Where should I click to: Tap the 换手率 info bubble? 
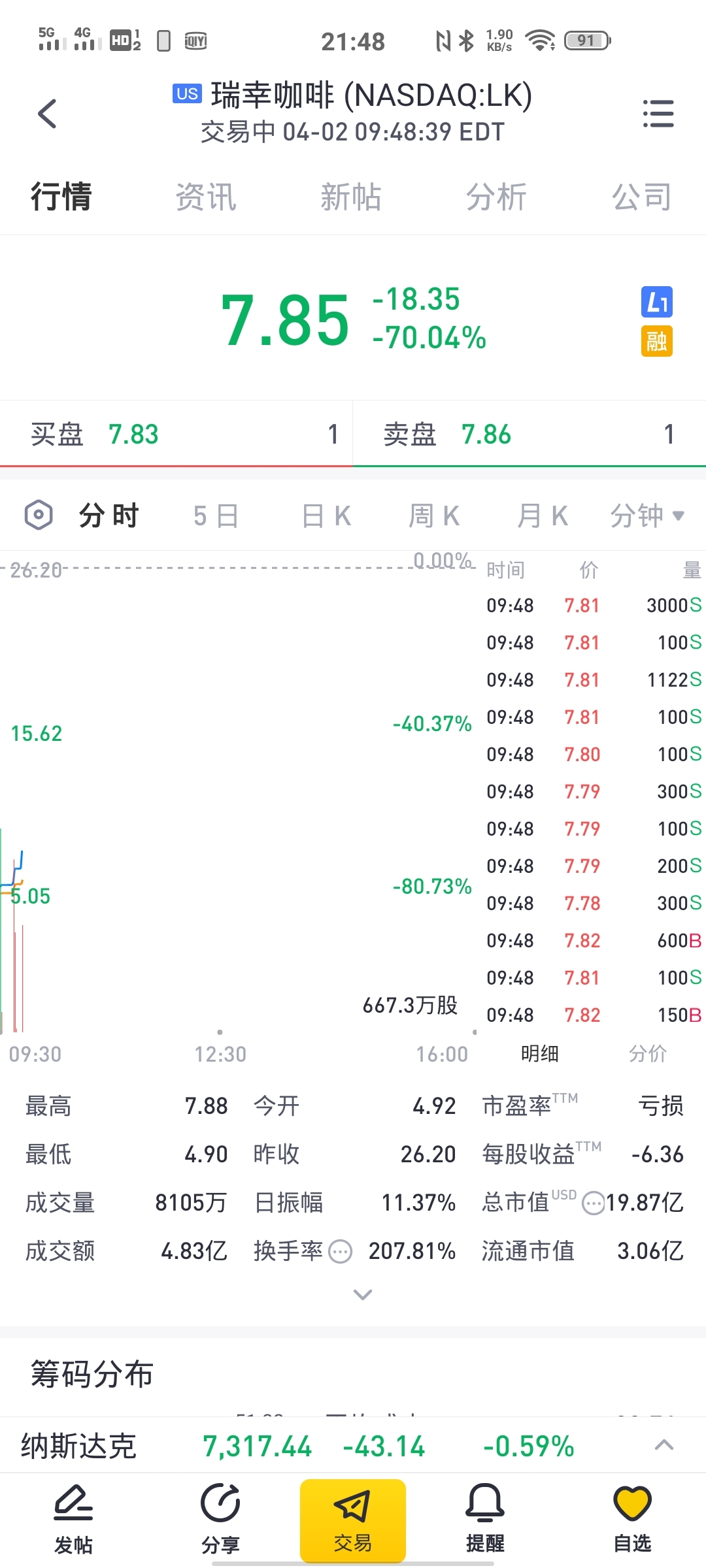[x=340, y=1252]
